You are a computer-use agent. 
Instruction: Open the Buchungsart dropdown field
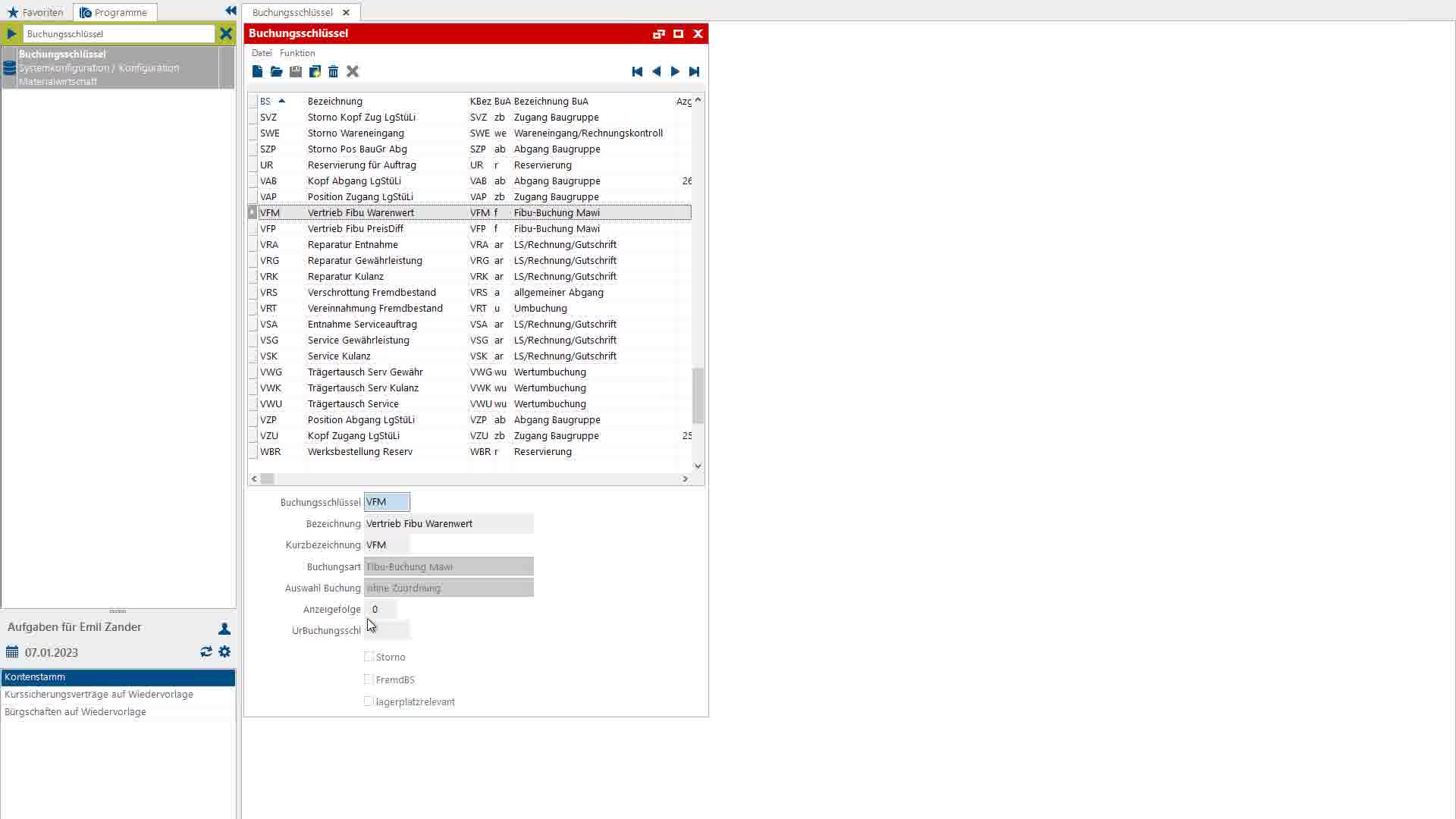[x=449, y=566]
